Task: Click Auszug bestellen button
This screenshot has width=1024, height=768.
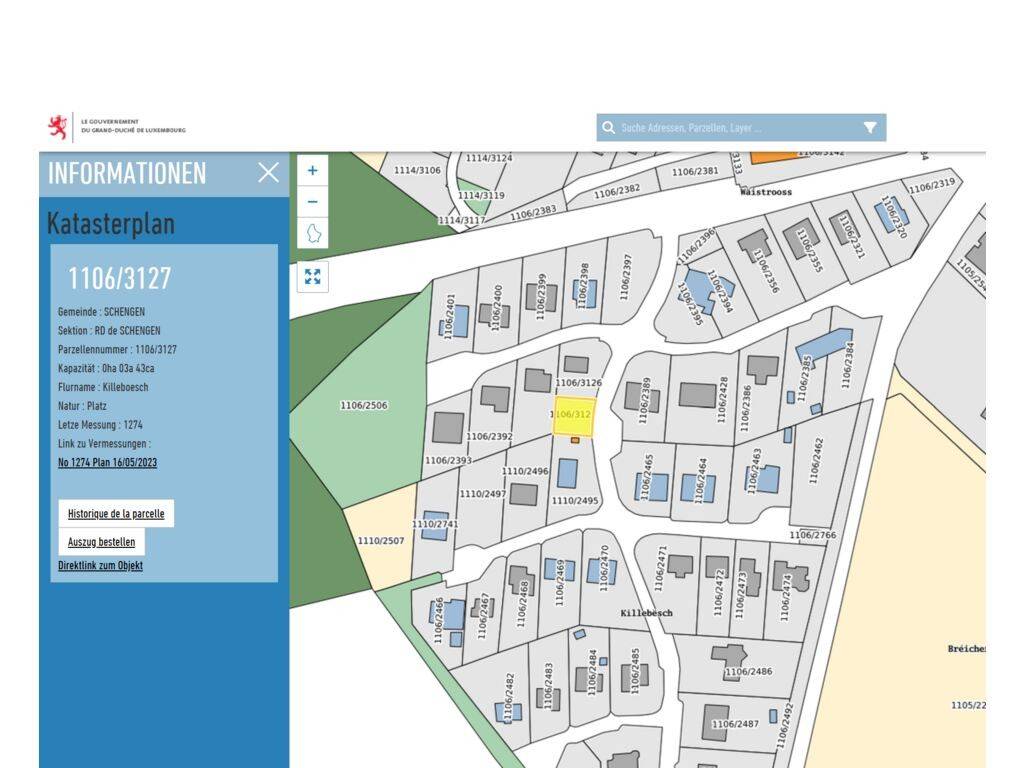Action: click(101, 542)
